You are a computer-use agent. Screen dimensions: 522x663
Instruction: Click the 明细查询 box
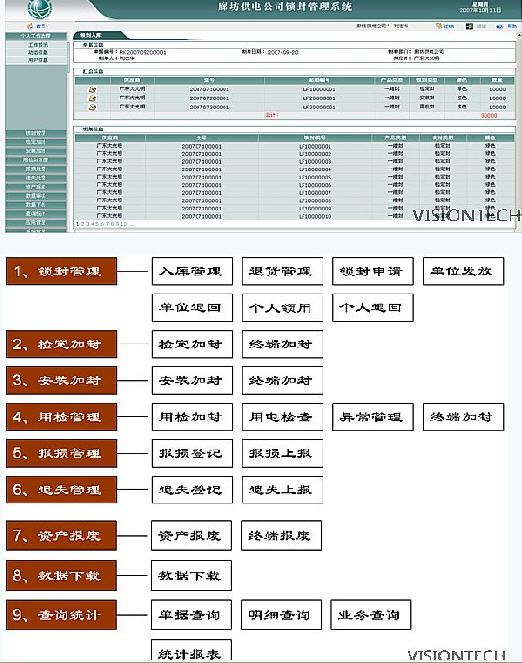click(281, 615)
